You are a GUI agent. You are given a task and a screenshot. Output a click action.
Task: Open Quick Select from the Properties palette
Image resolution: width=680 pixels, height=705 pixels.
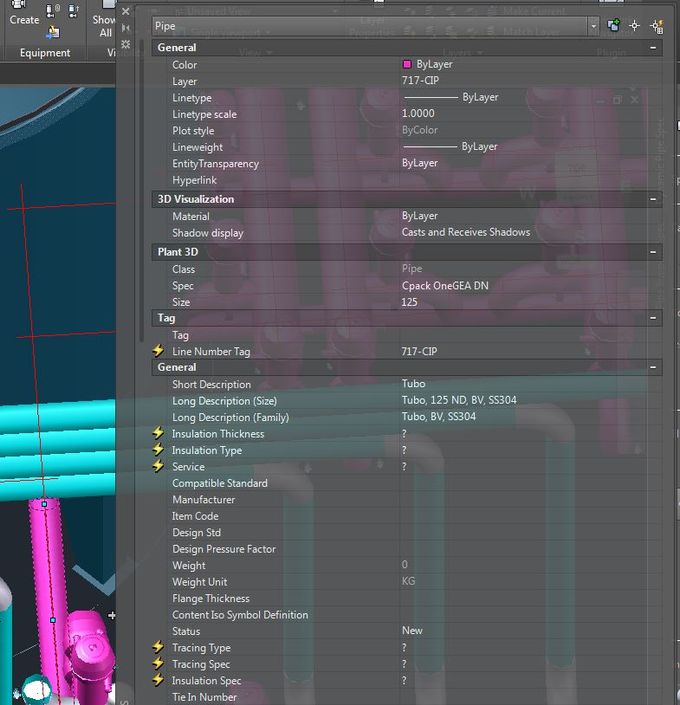point(657,26)
